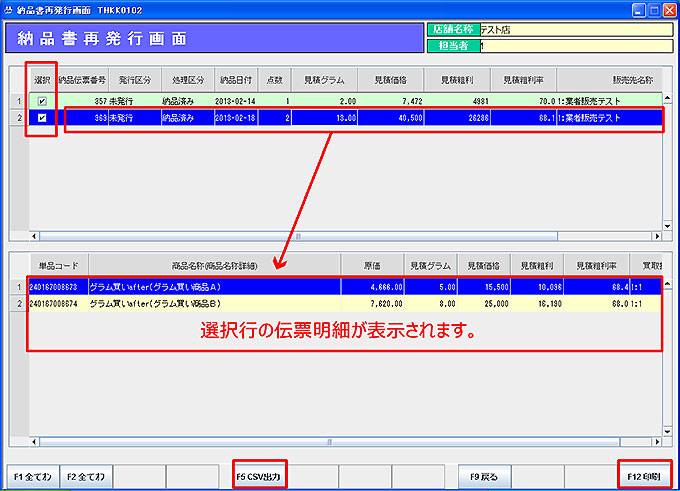
Task: Select slip number 363 cell
Action: (82, 118)
